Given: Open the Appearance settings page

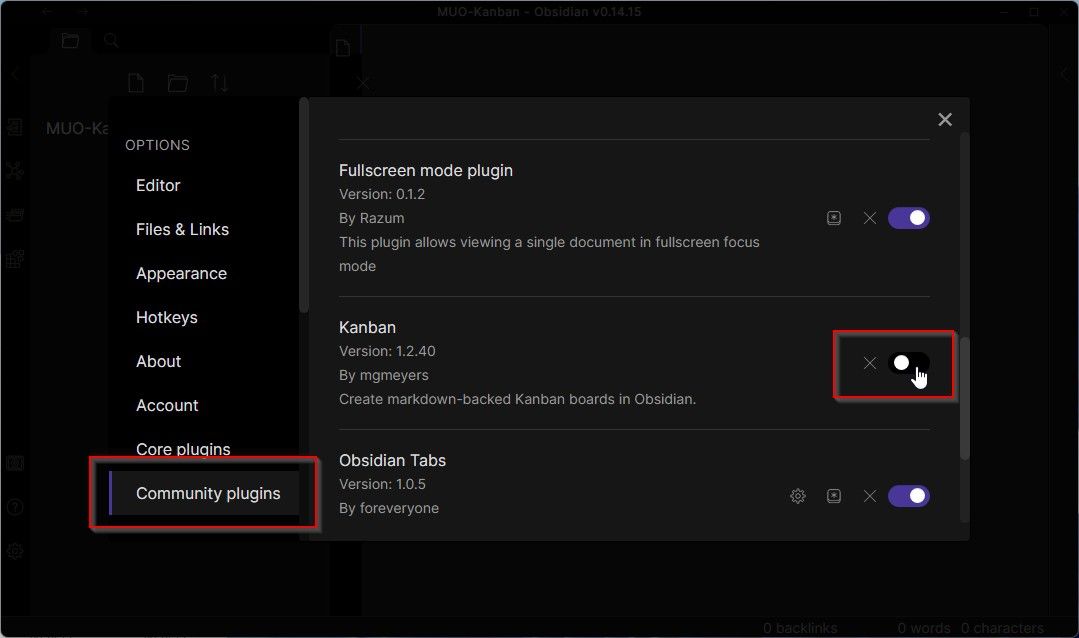Looking at the screenshot, I should point(181,273).
